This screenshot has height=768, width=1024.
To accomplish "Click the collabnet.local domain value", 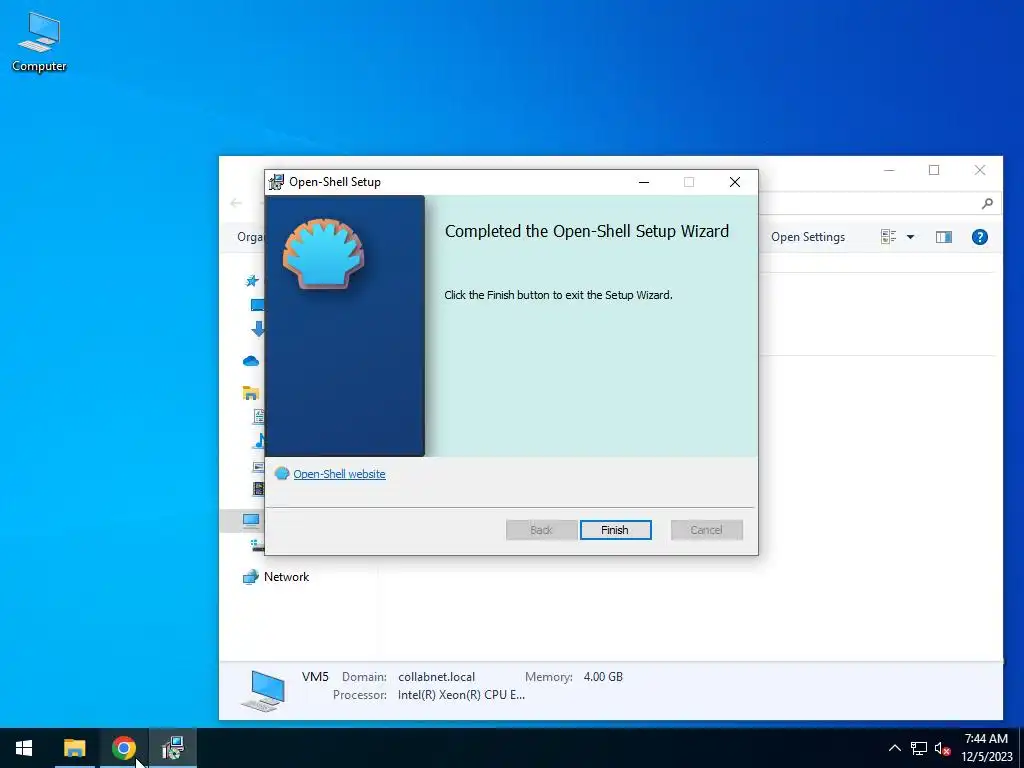I will click(x=437, y=677).
